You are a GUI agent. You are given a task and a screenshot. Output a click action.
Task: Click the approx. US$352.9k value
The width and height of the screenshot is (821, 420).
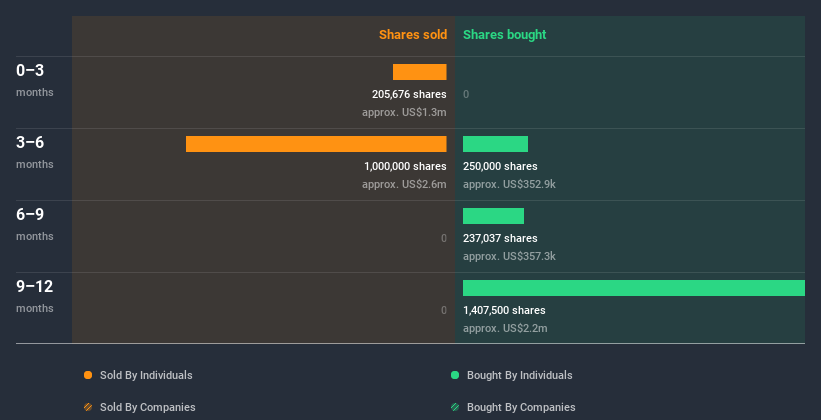point(509,184)
